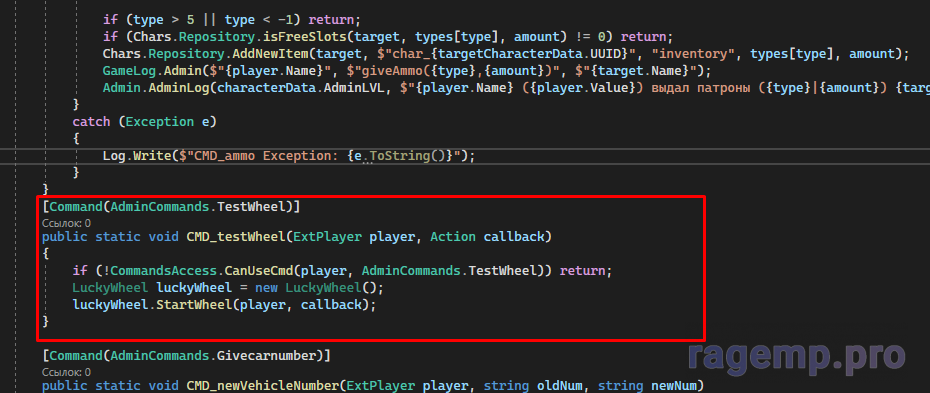The height and width of the screenshot is (393, 930).
Task: Select the CommandsAccess class name
Action: pyautogui.click(x=164, y=271)
